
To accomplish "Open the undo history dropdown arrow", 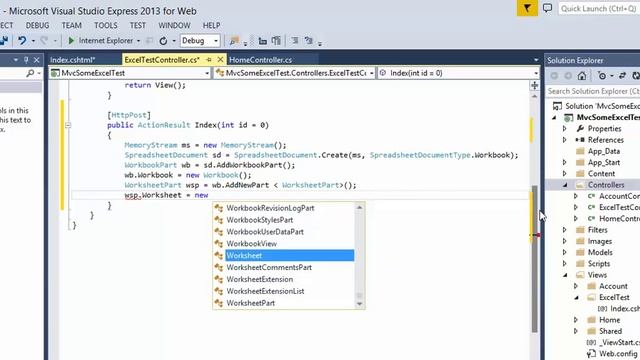I will [x=33, y=41].
